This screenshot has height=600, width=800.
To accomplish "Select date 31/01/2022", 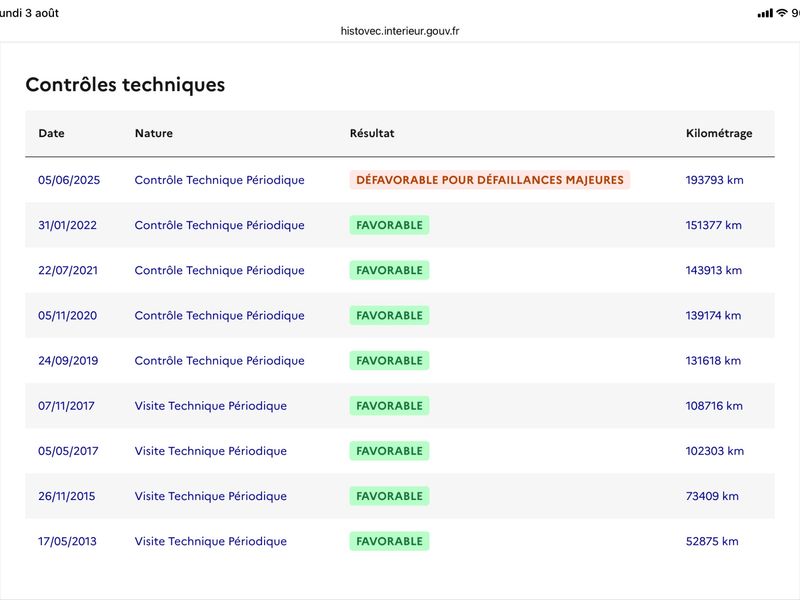I will 67,225.
